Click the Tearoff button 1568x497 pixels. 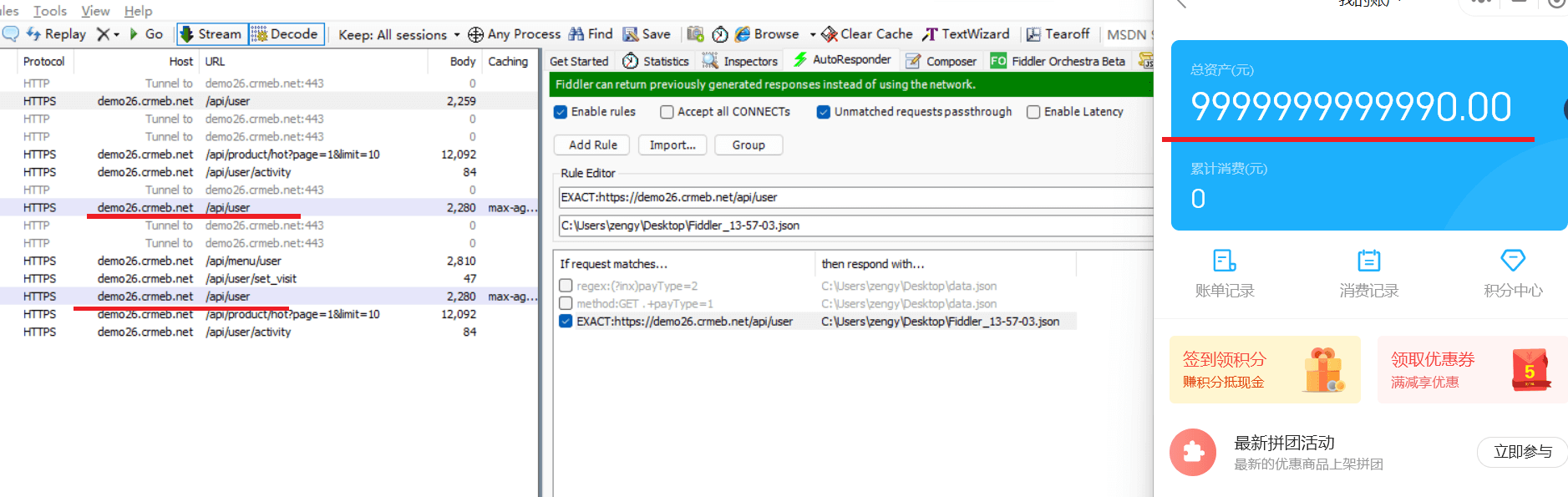pyautogui.click(x=1058, y=34)
